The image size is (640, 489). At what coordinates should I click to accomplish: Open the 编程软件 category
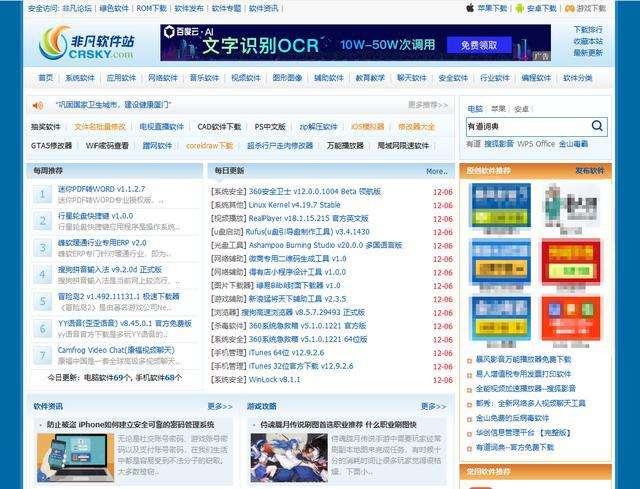click(x=536, y=78)
